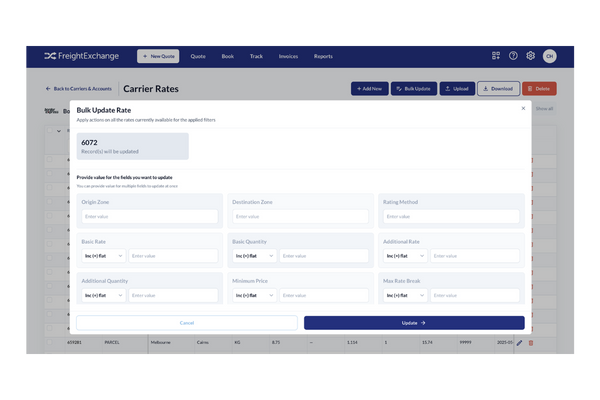The width and height of the screenshot is (600, 400).
Task: Click the red Delete button
Action: [539, 88]
